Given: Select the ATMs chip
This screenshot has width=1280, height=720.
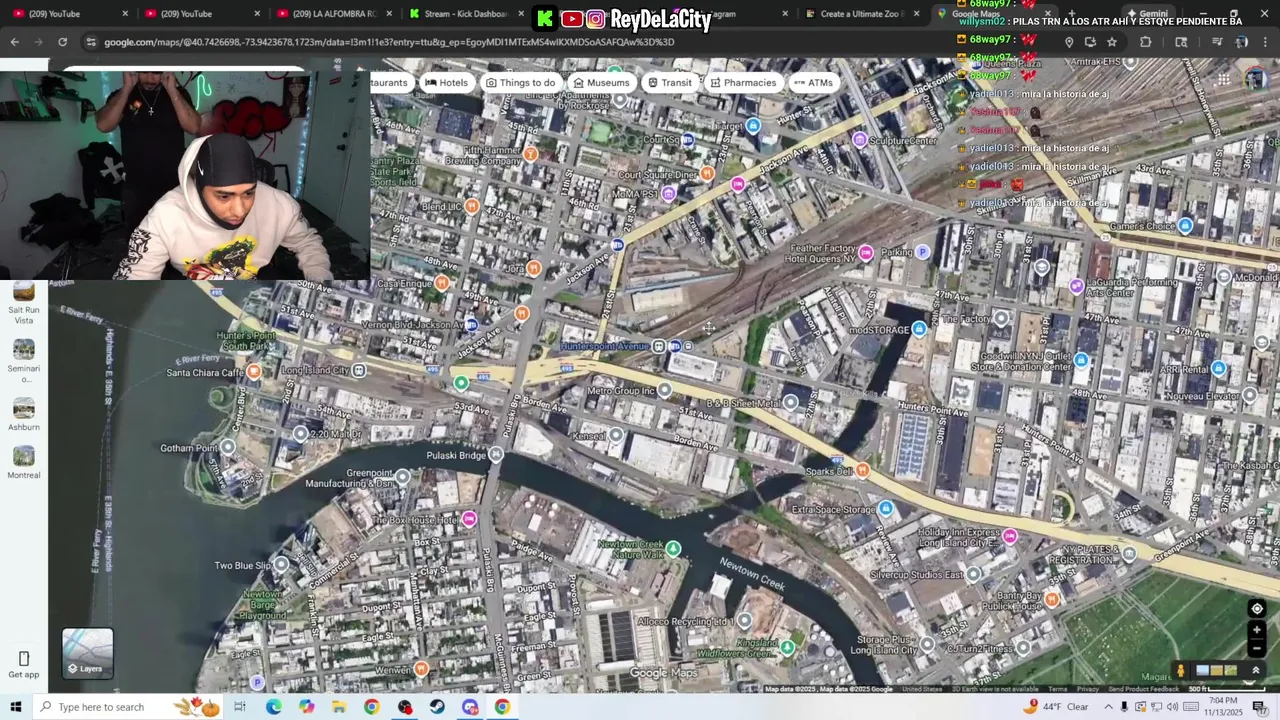Looking at the screenshot, I should [812, 83].
